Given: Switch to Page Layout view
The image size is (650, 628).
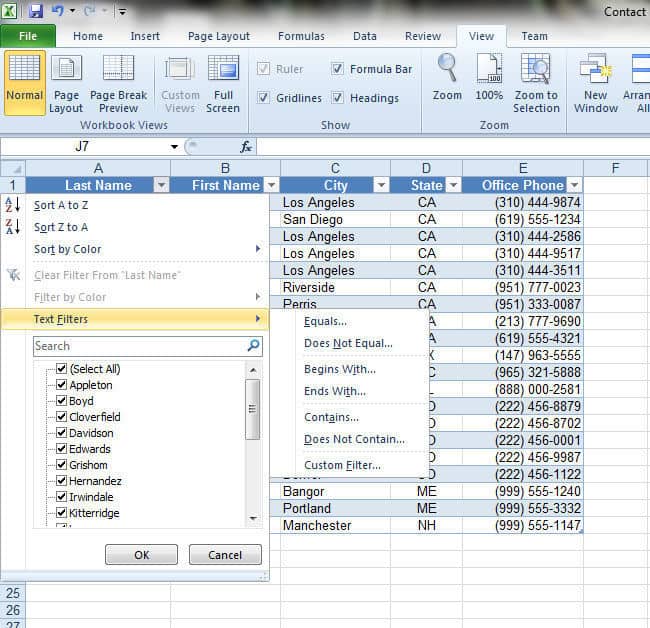Looking at the screenshot, I should pos(66,83).
